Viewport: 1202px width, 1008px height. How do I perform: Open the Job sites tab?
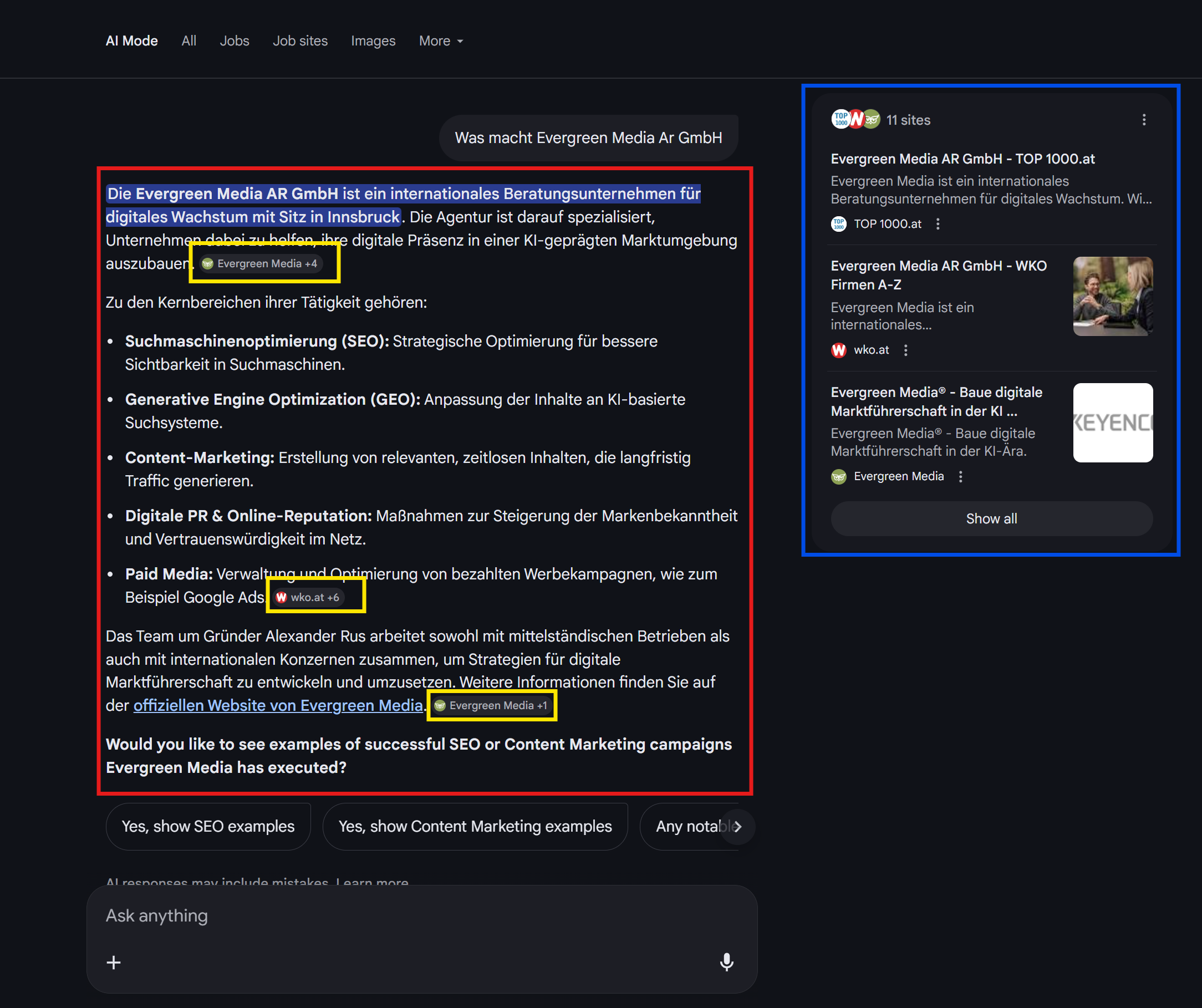(300, 41)
